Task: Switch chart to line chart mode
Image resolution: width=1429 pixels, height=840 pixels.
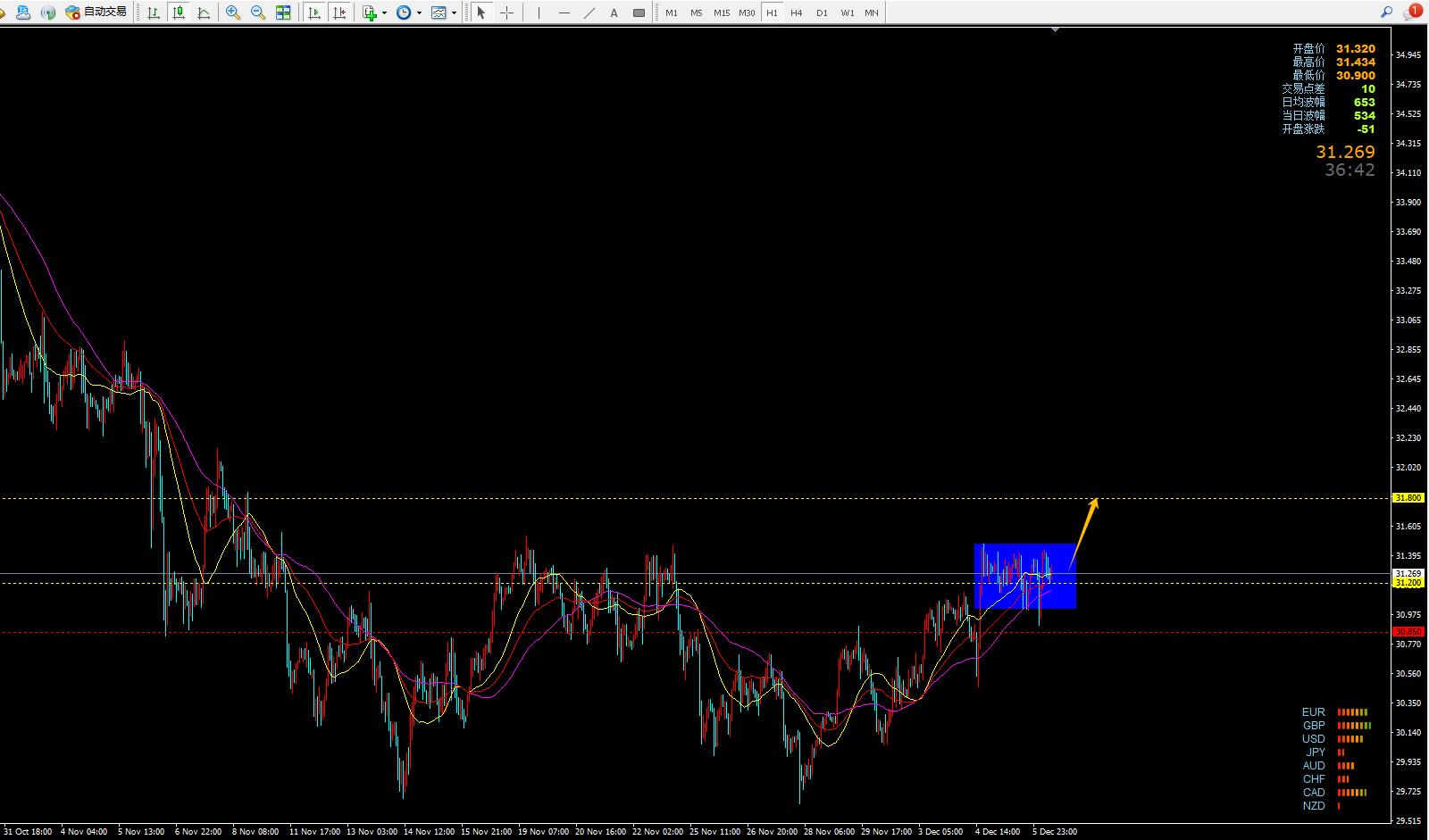Action: click(x=204, y=12)
